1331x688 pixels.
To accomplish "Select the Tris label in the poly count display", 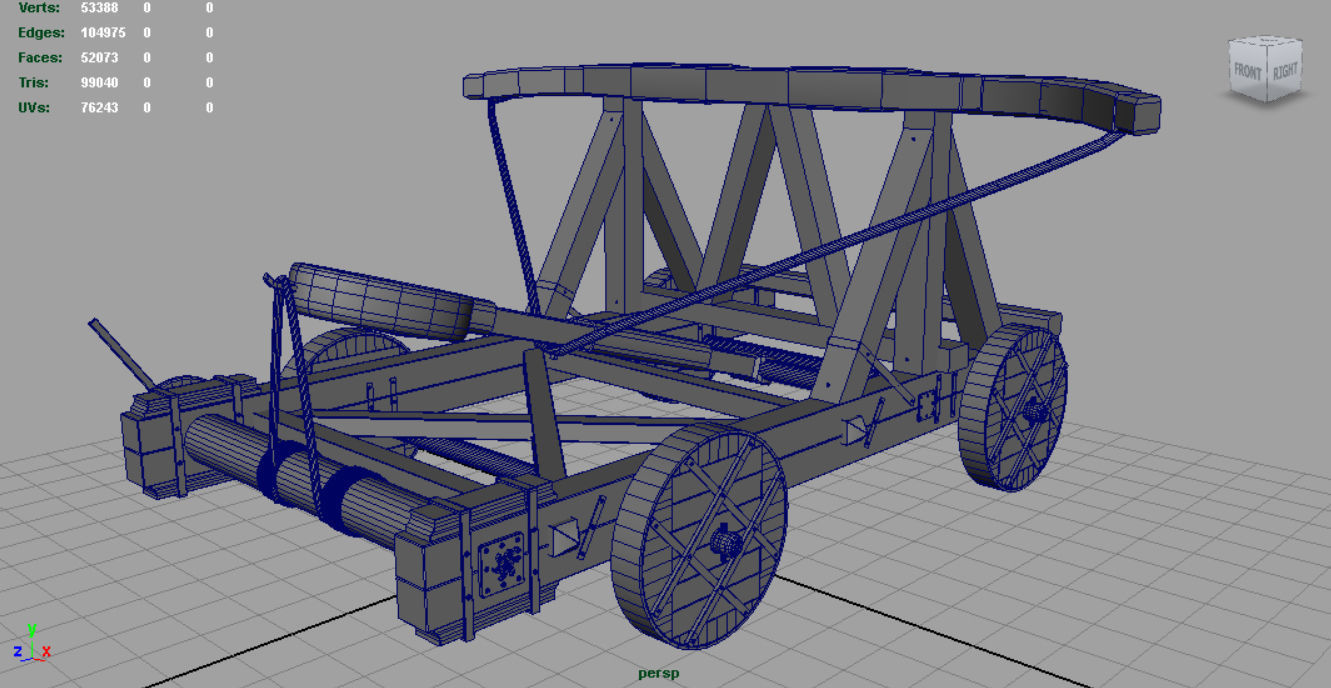I will pyautogui.click(x=35, y=83).
